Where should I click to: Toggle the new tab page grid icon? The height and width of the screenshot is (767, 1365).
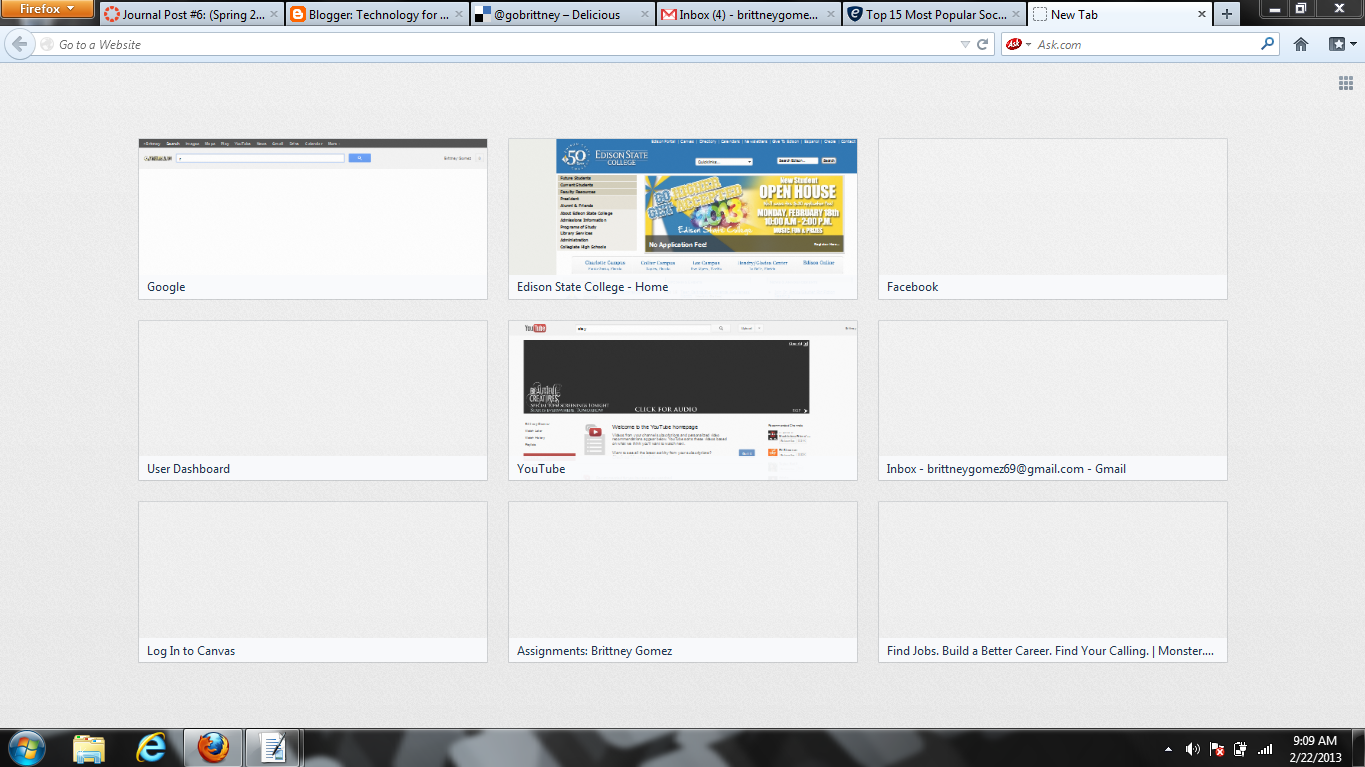tap(1346, 83)
